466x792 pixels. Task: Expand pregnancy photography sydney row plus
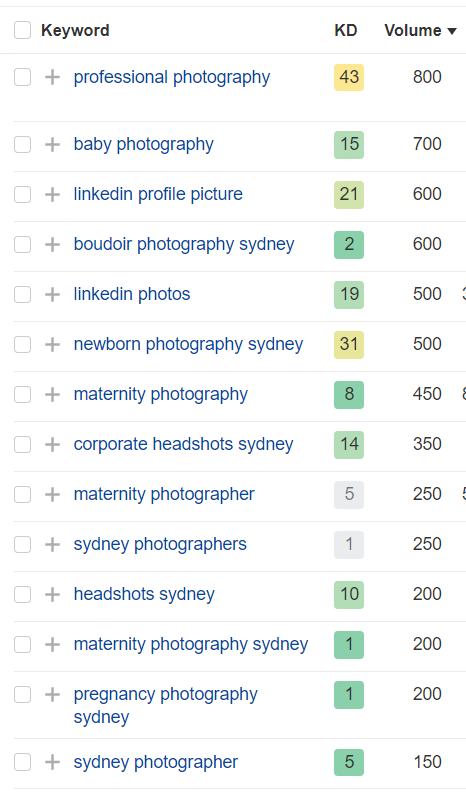pyautogui.click(x=53, y=695)
